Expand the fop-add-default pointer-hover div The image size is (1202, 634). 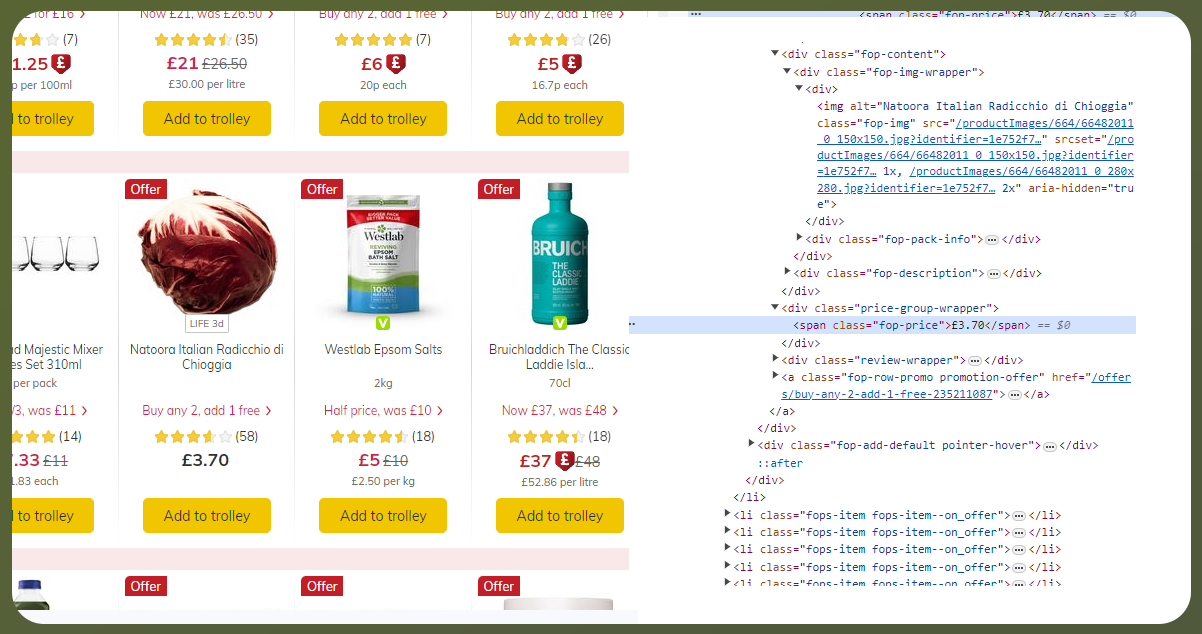(x=752, y=446)
